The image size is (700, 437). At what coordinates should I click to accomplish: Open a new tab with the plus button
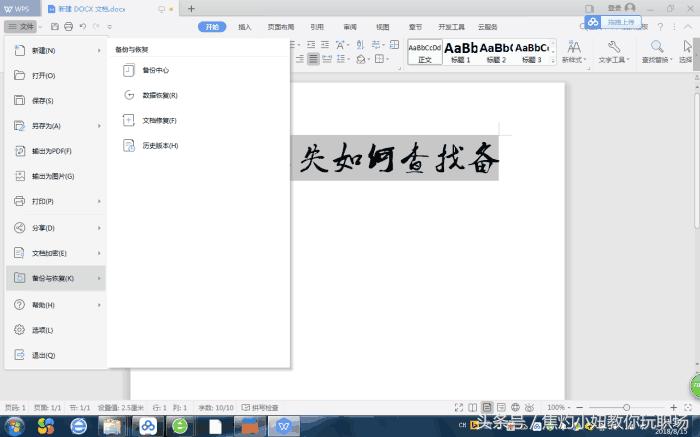pos(191,8)
